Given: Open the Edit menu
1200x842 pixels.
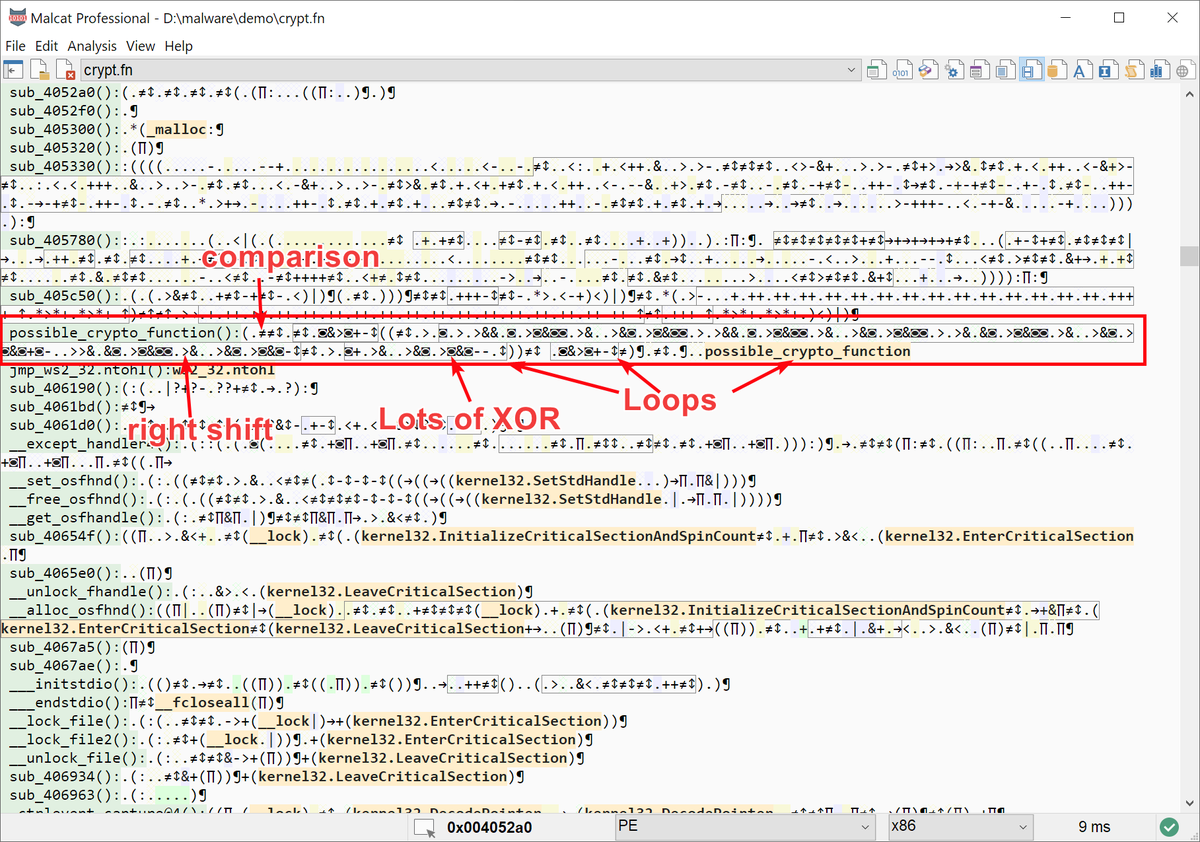Looking at the screenshot, I should pyautogui.click(x=46, y=46).
